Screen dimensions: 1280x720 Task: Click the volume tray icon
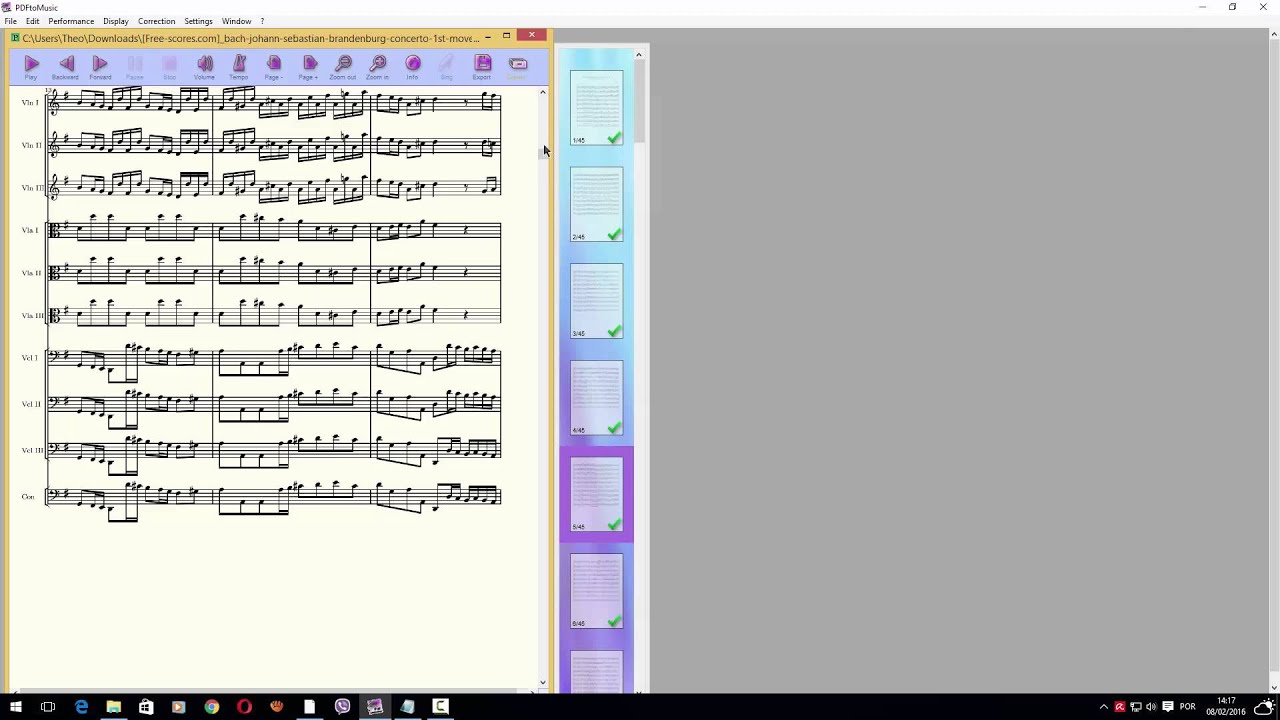click(1151, 707)
